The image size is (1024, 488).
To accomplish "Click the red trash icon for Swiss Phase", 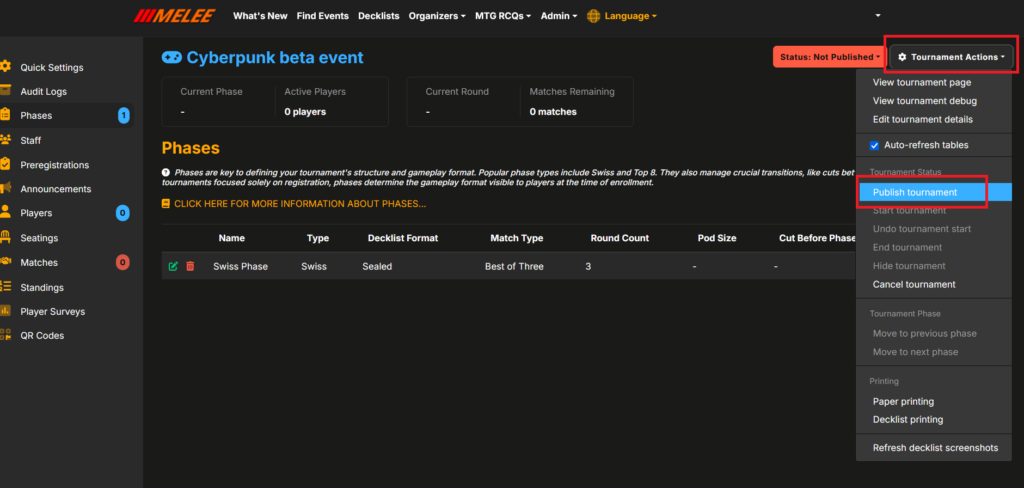I will coord(190,267).
